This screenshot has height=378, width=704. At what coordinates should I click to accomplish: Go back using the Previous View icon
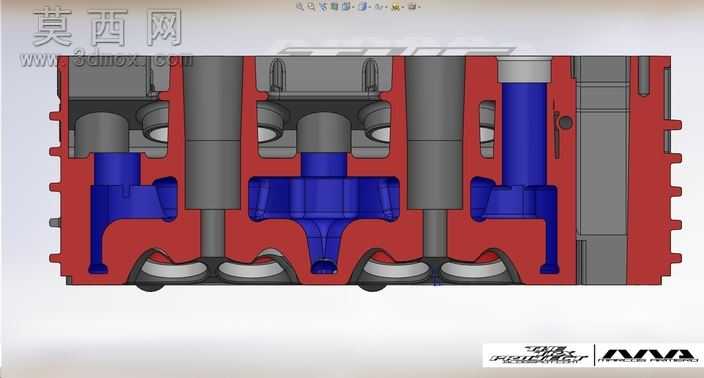coord(323,7)
